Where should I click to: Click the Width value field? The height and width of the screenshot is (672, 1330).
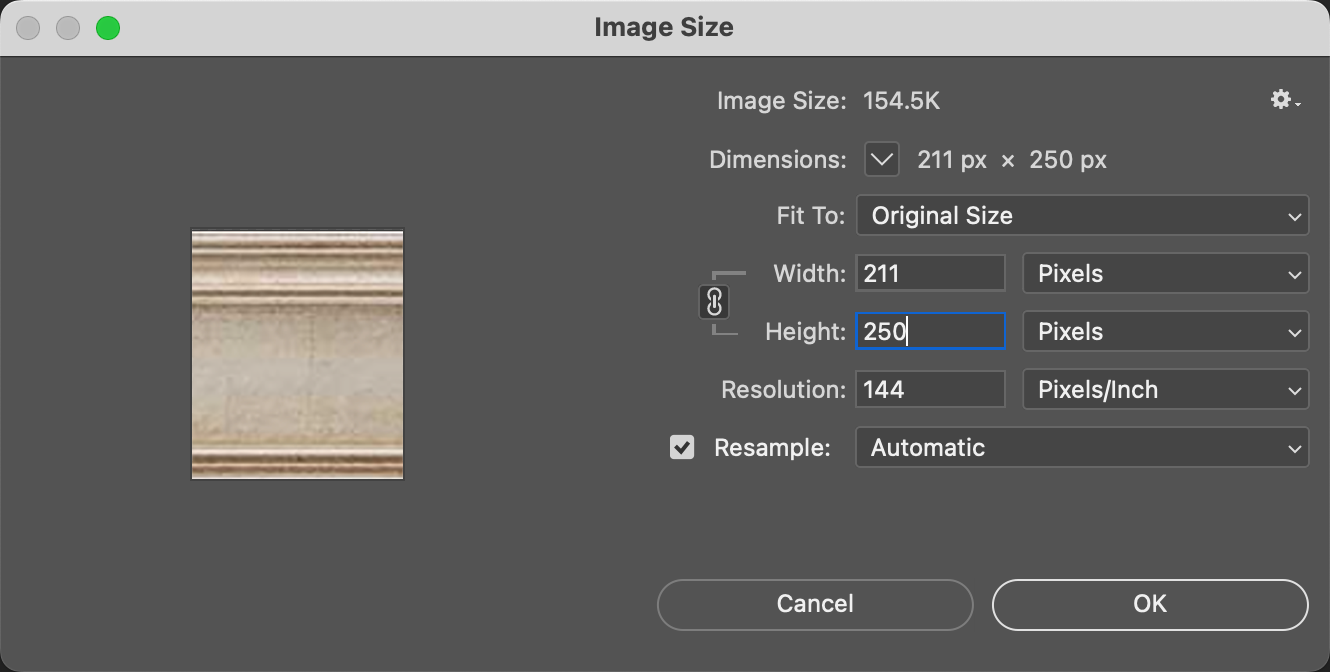[930, 274]
